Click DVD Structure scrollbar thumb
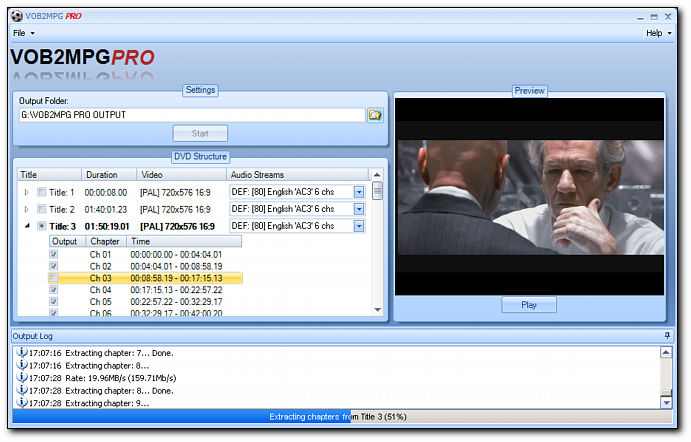The width and height of the screenshot is (691, 442). (x=377, y=191)
